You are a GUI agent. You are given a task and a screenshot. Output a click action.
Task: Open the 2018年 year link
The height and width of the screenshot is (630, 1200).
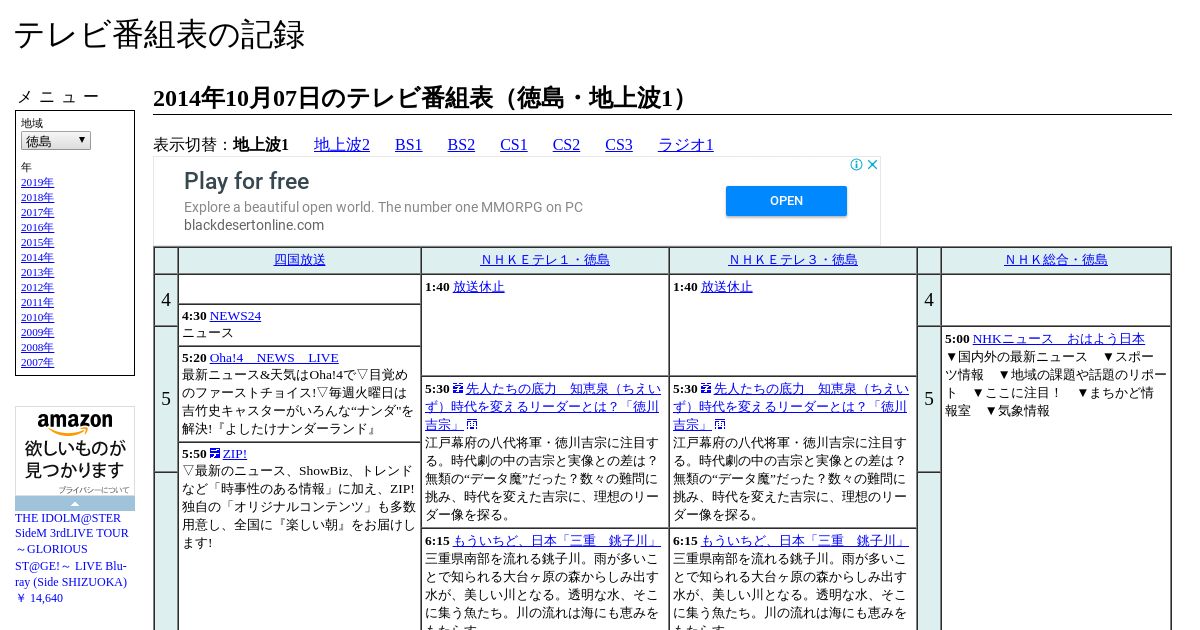pyautogui.click(x=37, y=197)
